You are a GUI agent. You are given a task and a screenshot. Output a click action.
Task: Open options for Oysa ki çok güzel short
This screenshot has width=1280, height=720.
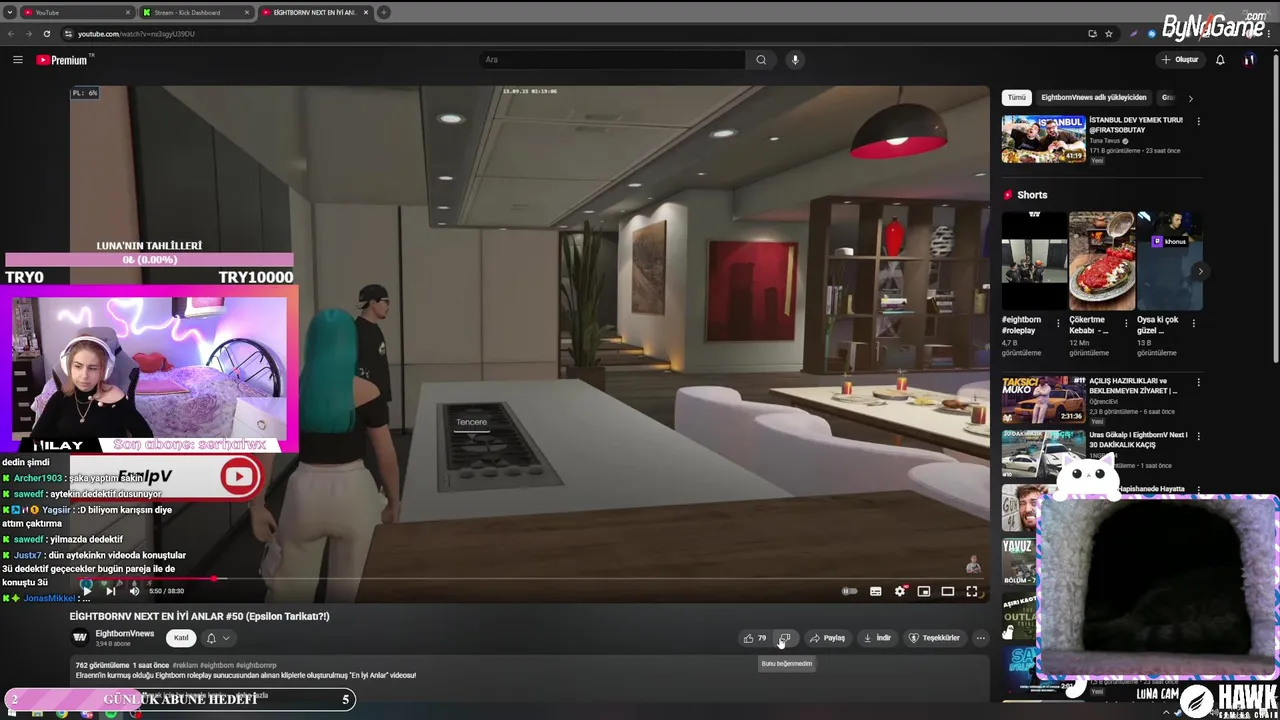[1194, 323]
